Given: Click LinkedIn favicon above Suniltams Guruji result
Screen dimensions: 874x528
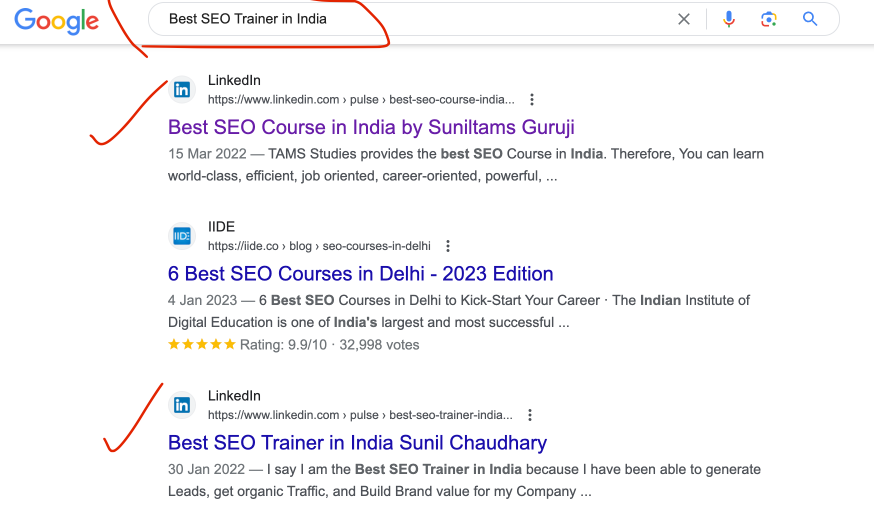Looking at the screenshot, I should [182, 89].
